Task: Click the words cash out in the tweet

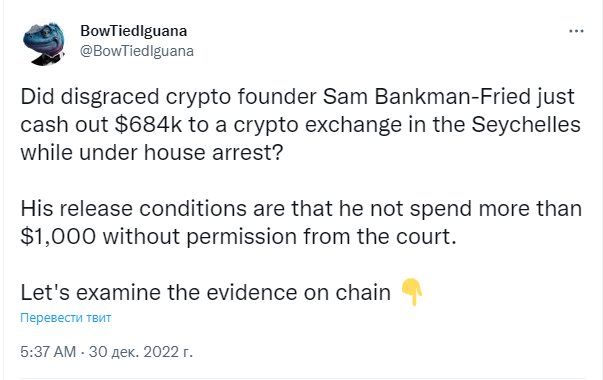Action: pos(64,125)
